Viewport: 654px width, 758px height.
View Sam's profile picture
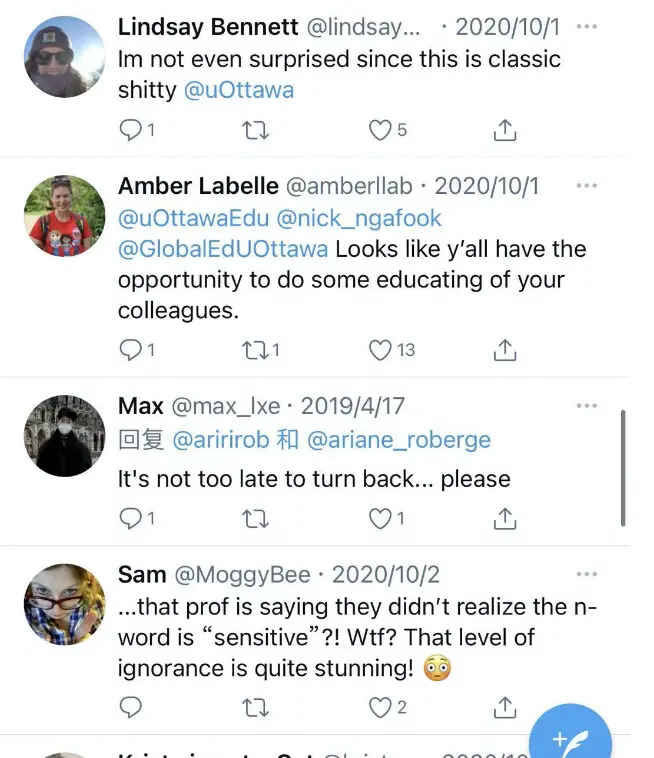pos(64,604)
